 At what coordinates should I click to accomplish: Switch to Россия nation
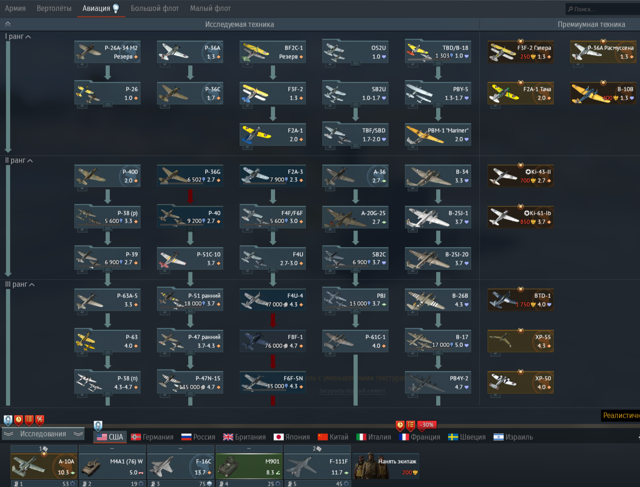tap(198, 437)
